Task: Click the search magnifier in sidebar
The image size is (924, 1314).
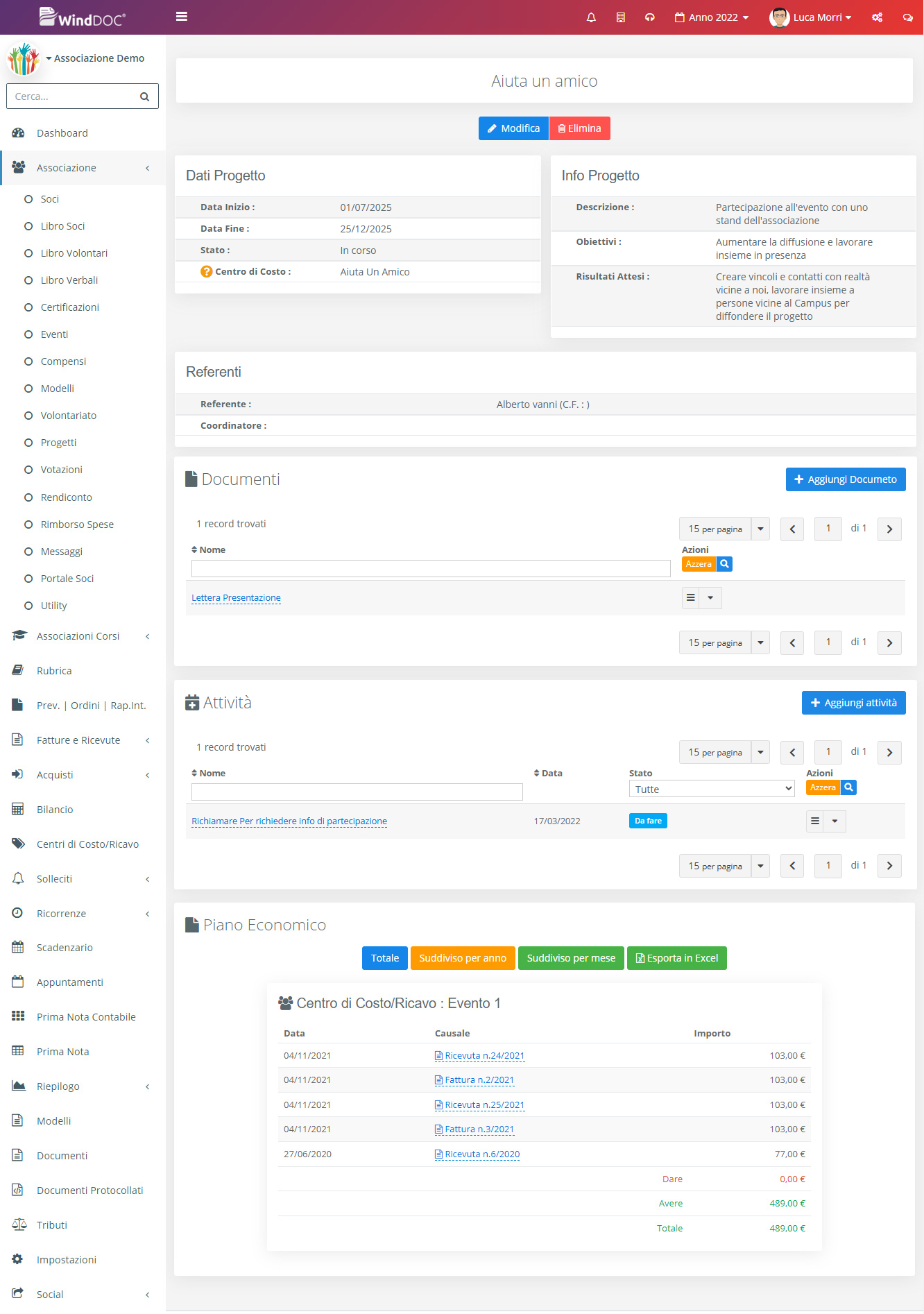Action: [x=144, y=96]
